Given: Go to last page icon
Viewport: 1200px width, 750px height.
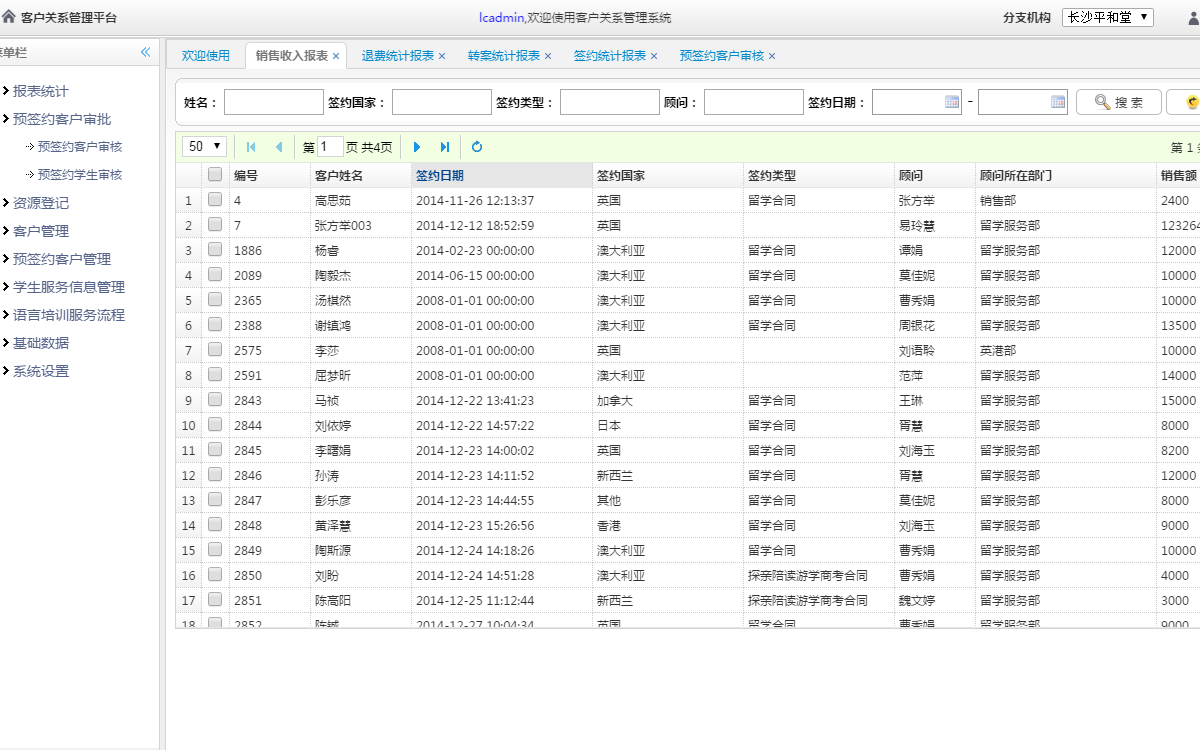Looking at the screenshot, I should click(445, 147).
